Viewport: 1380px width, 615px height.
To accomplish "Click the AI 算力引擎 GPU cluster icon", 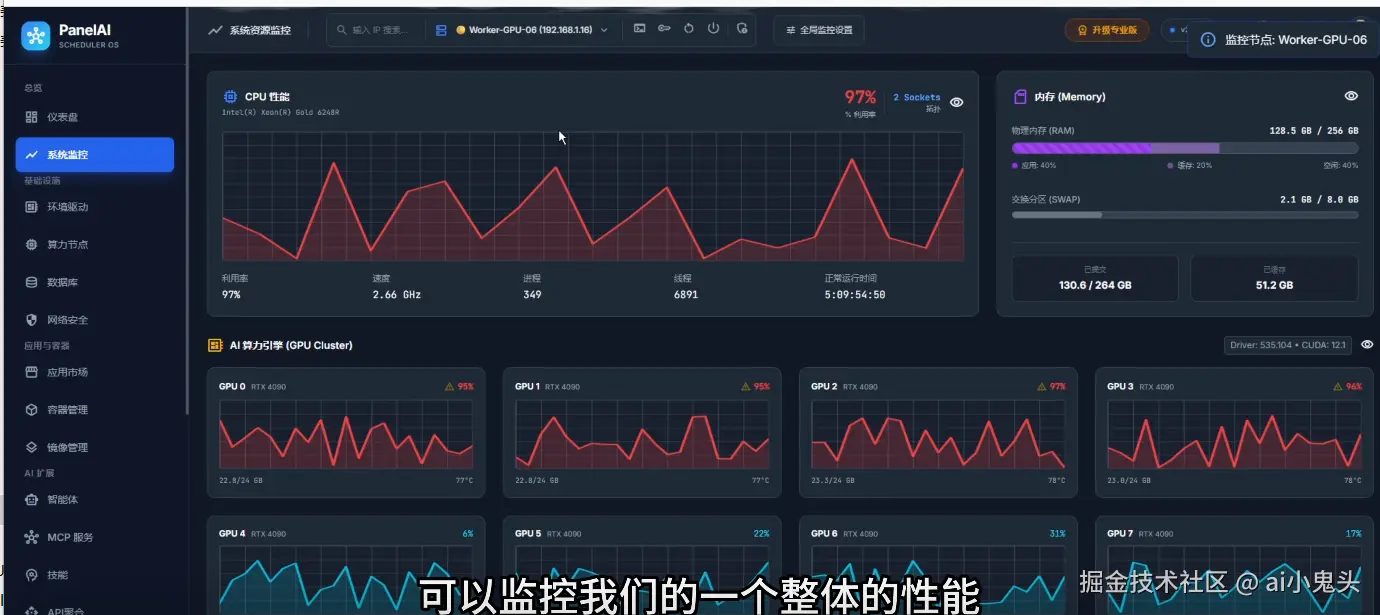I will 215,345.
